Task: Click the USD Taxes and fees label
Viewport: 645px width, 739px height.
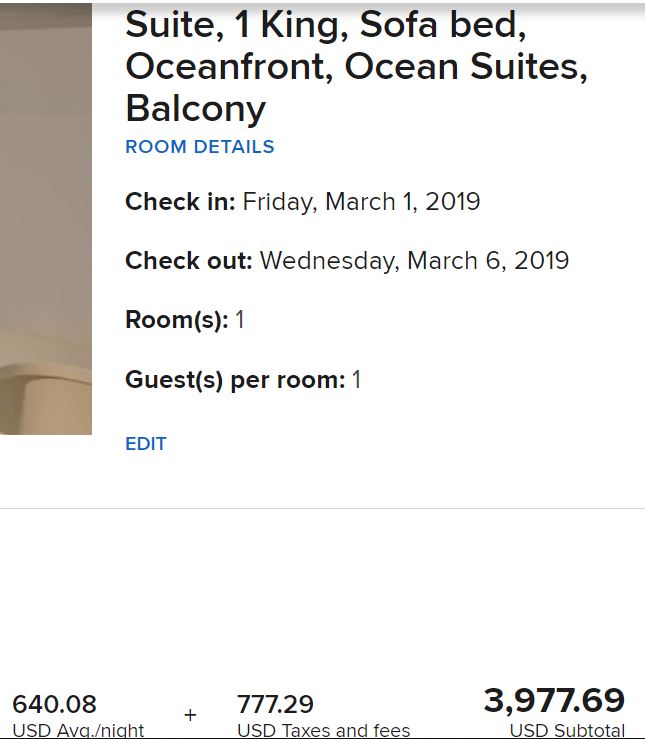Action: point(323,731)
